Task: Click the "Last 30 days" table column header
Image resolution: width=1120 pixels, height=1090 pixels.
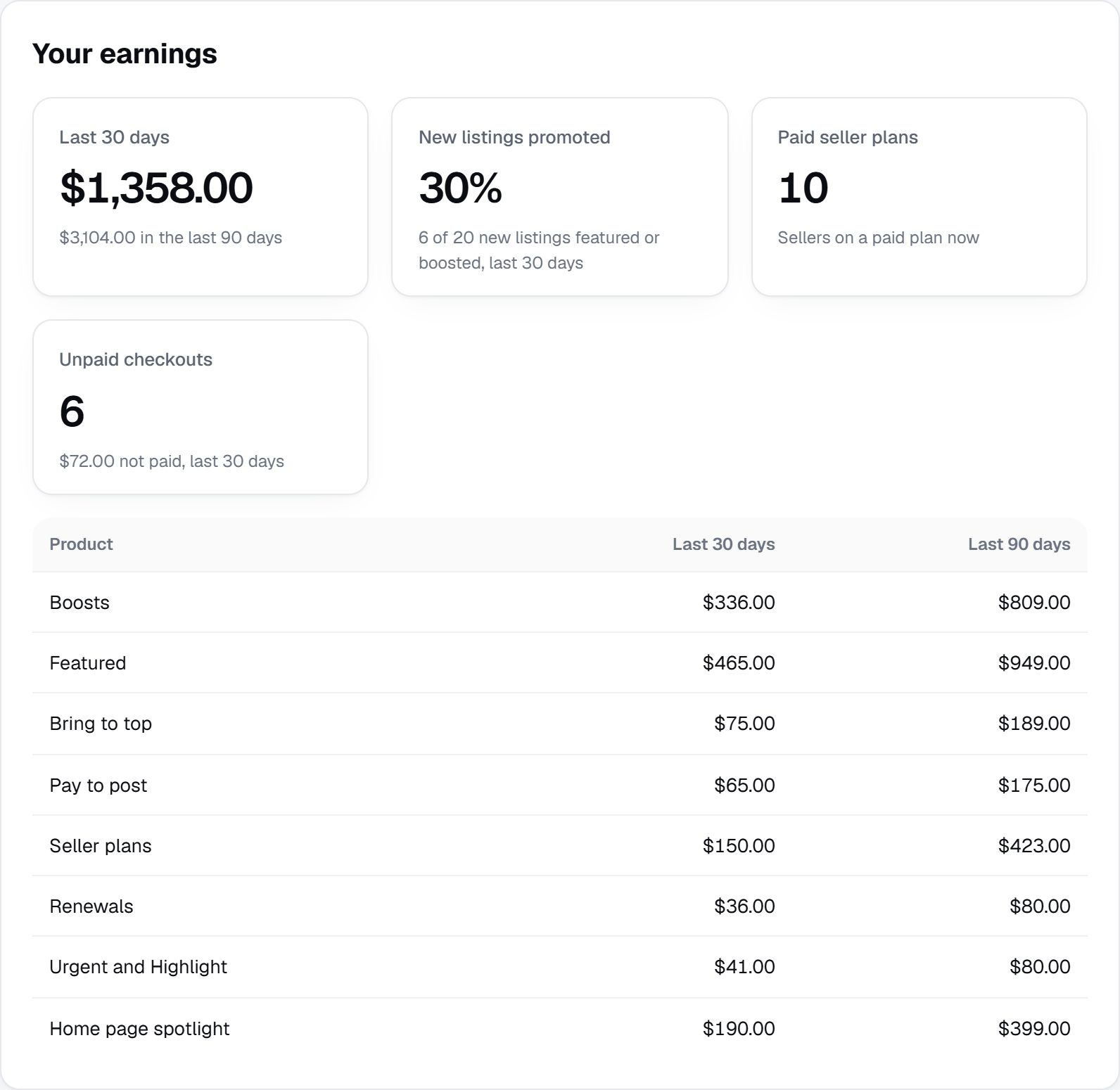Action: tap(724, 544)
